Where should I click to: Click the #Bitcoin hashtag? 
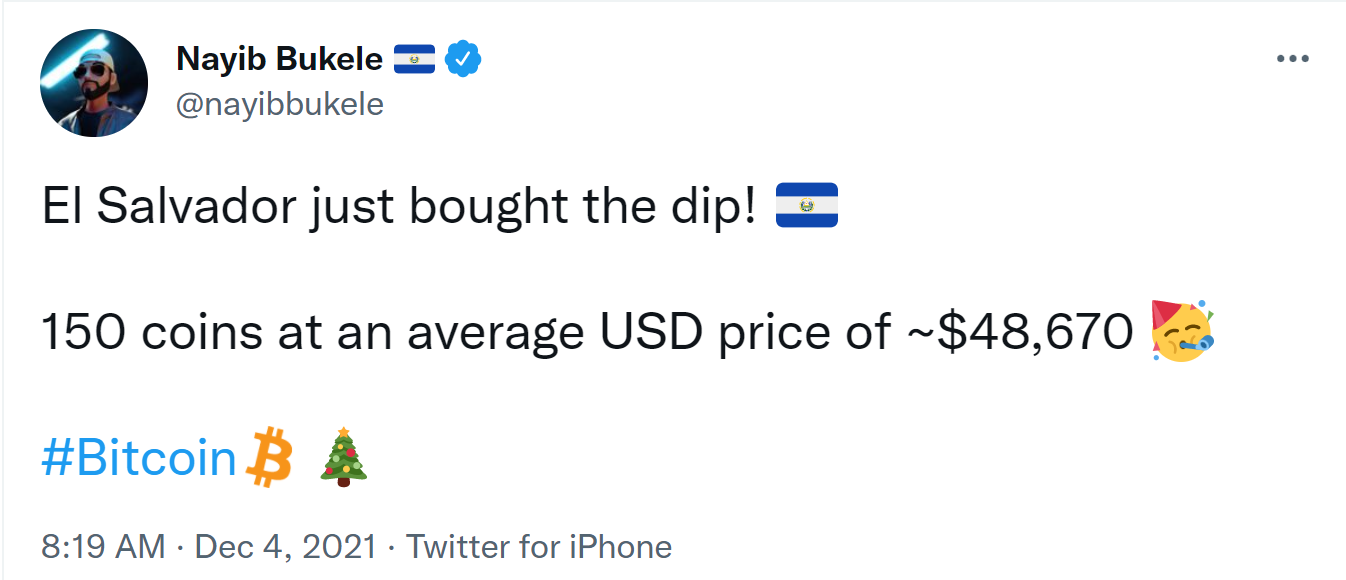click(x=139, y=459)
